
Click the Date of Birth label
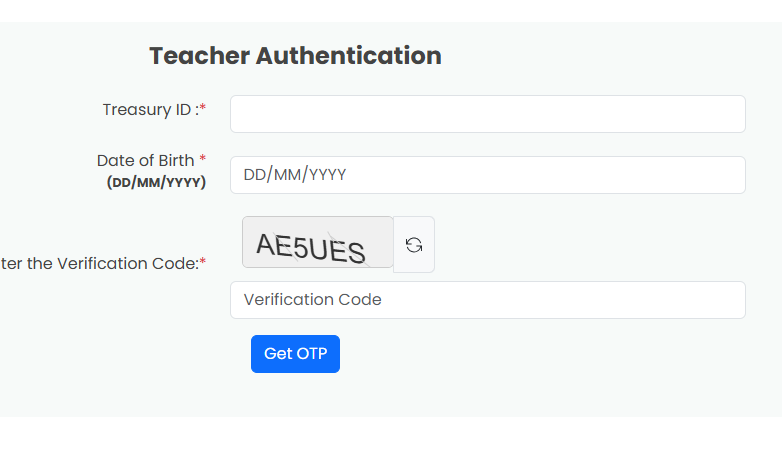[145, 161]
